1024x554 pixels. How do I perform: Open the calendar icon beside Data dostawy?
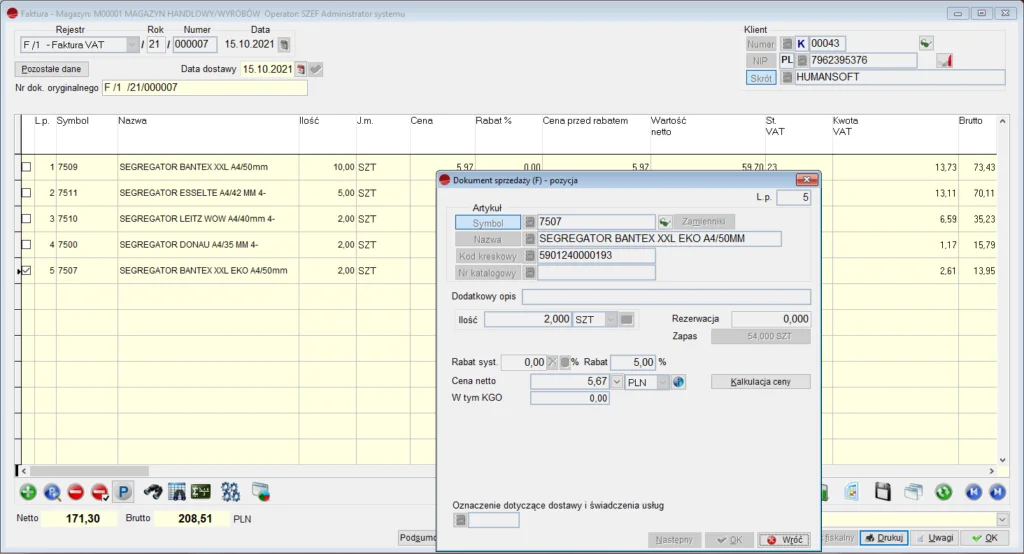point(301,69)
